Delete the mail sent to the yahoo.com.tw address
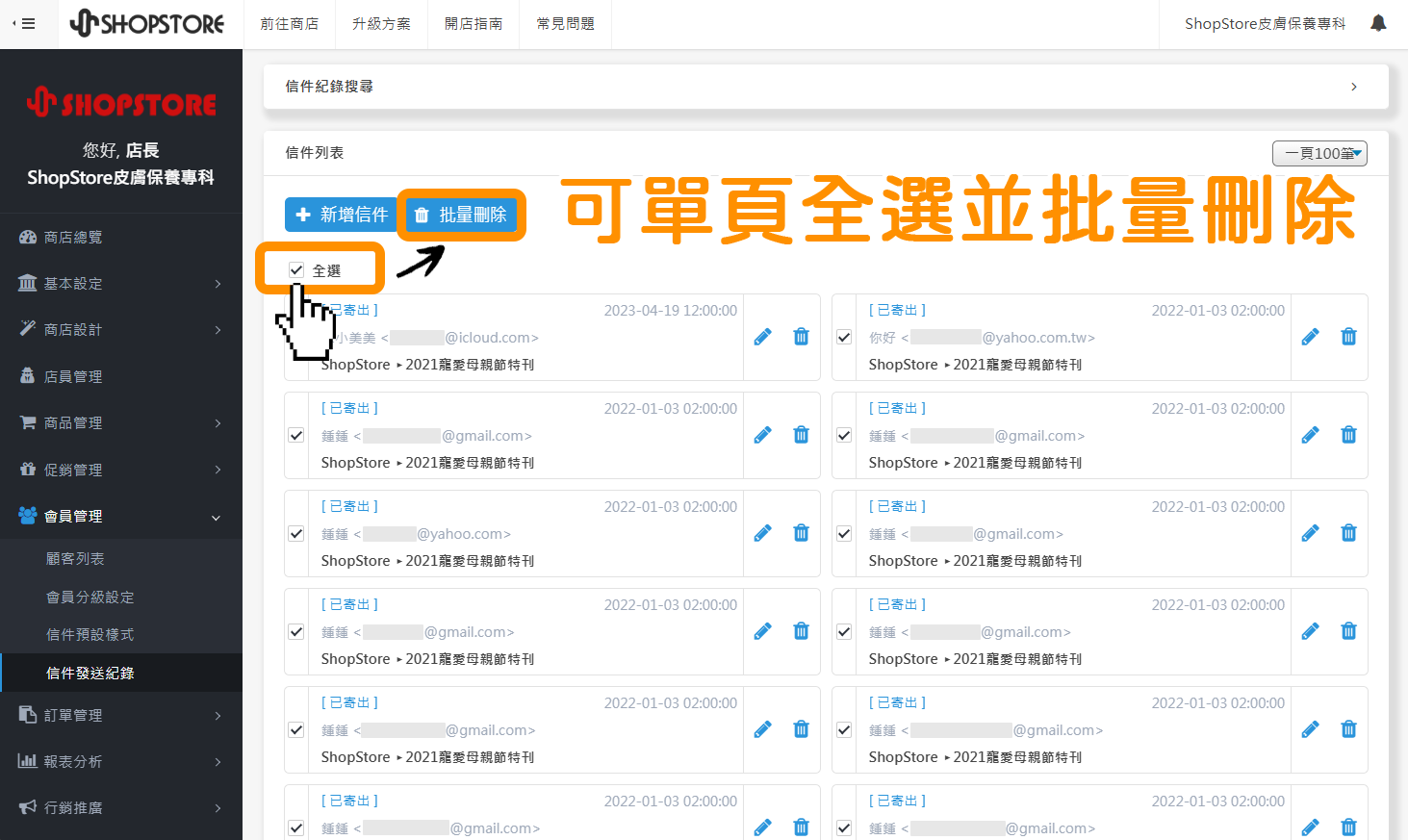Viewport: 1408px width, 840px height. pyautogui.click(x=1348, y=337)
